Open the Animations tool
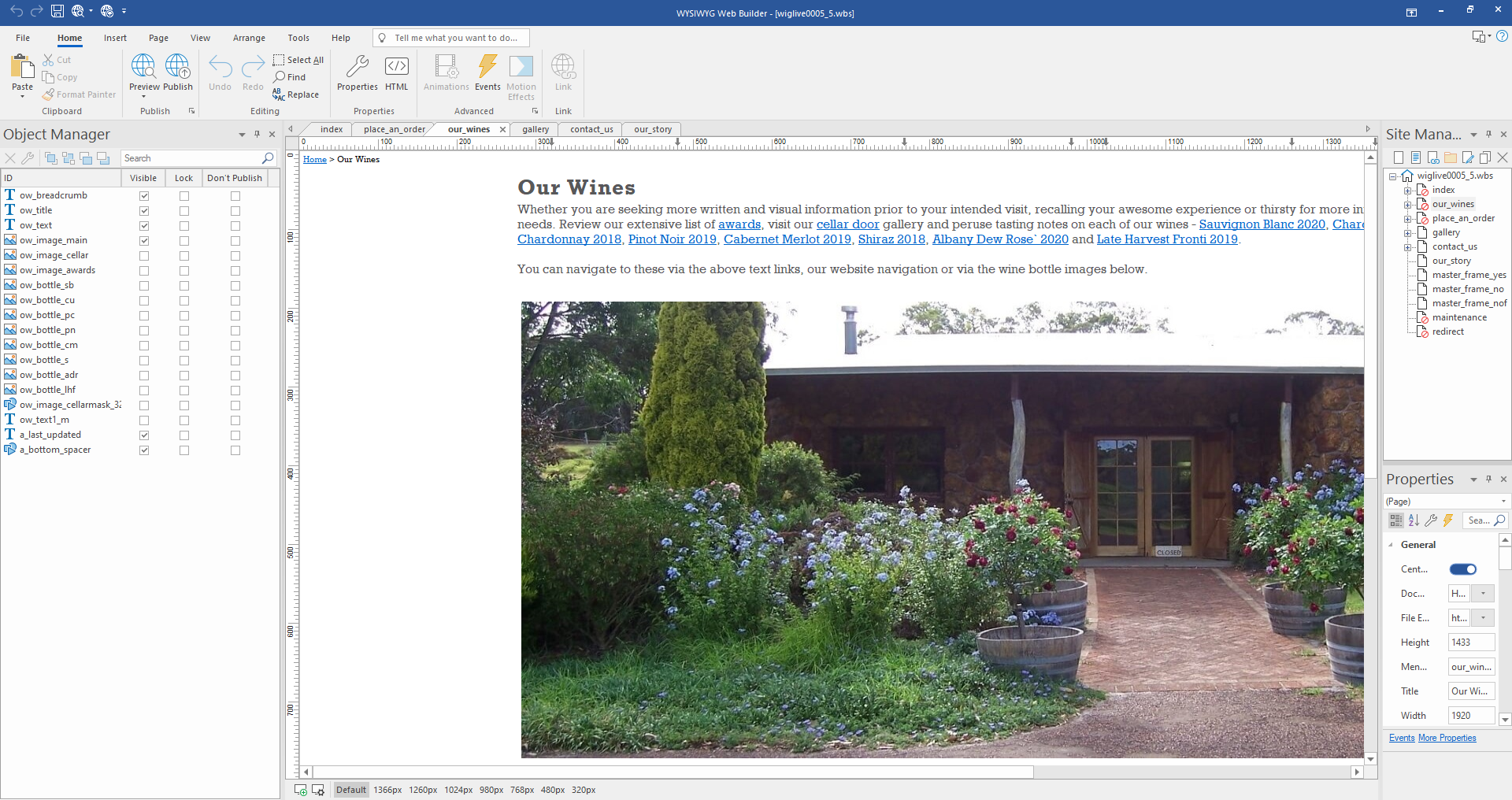 tap(445, 75)
